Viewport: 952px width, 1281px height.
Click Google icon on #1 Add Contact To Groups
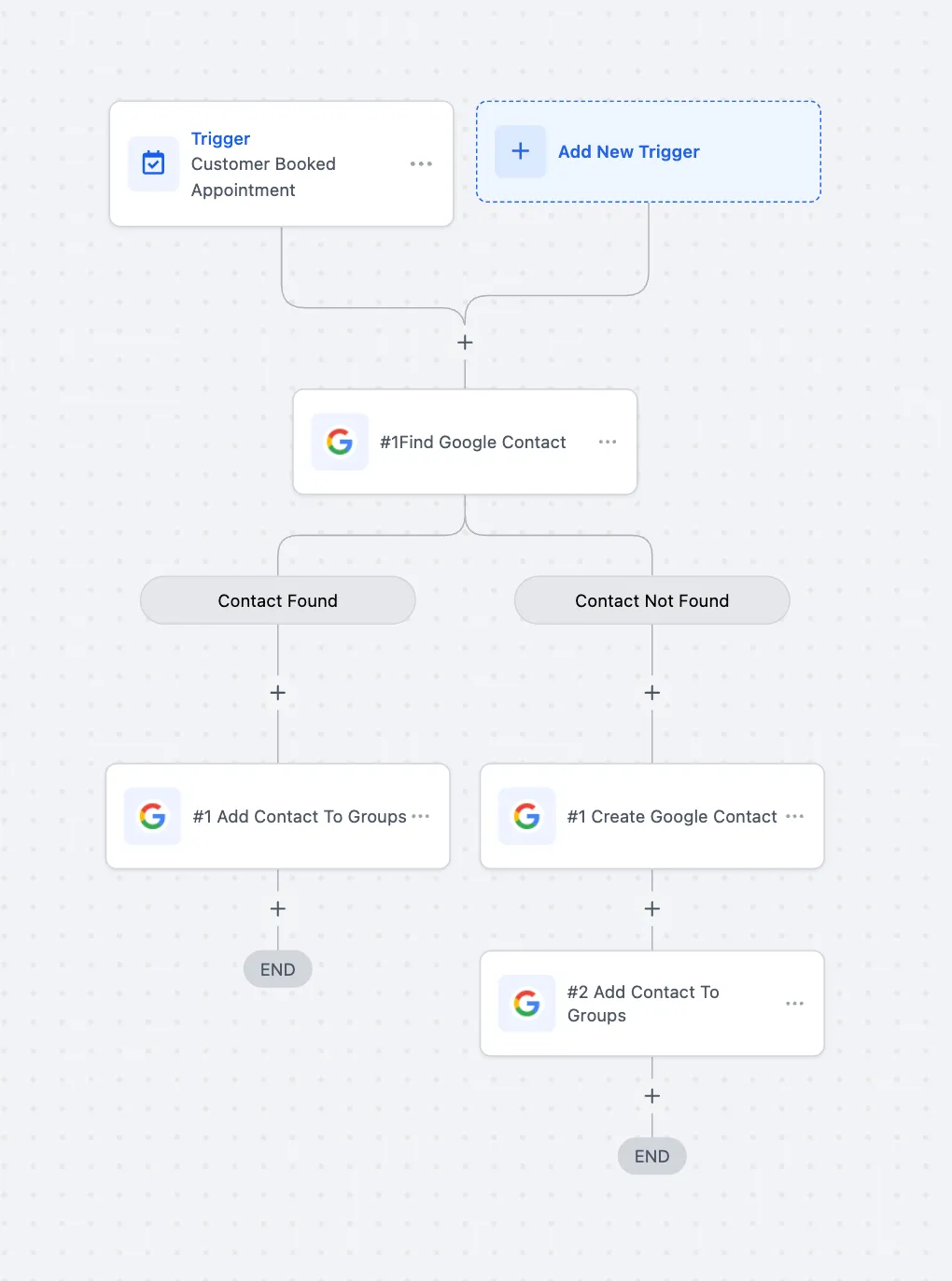point(153,816)
